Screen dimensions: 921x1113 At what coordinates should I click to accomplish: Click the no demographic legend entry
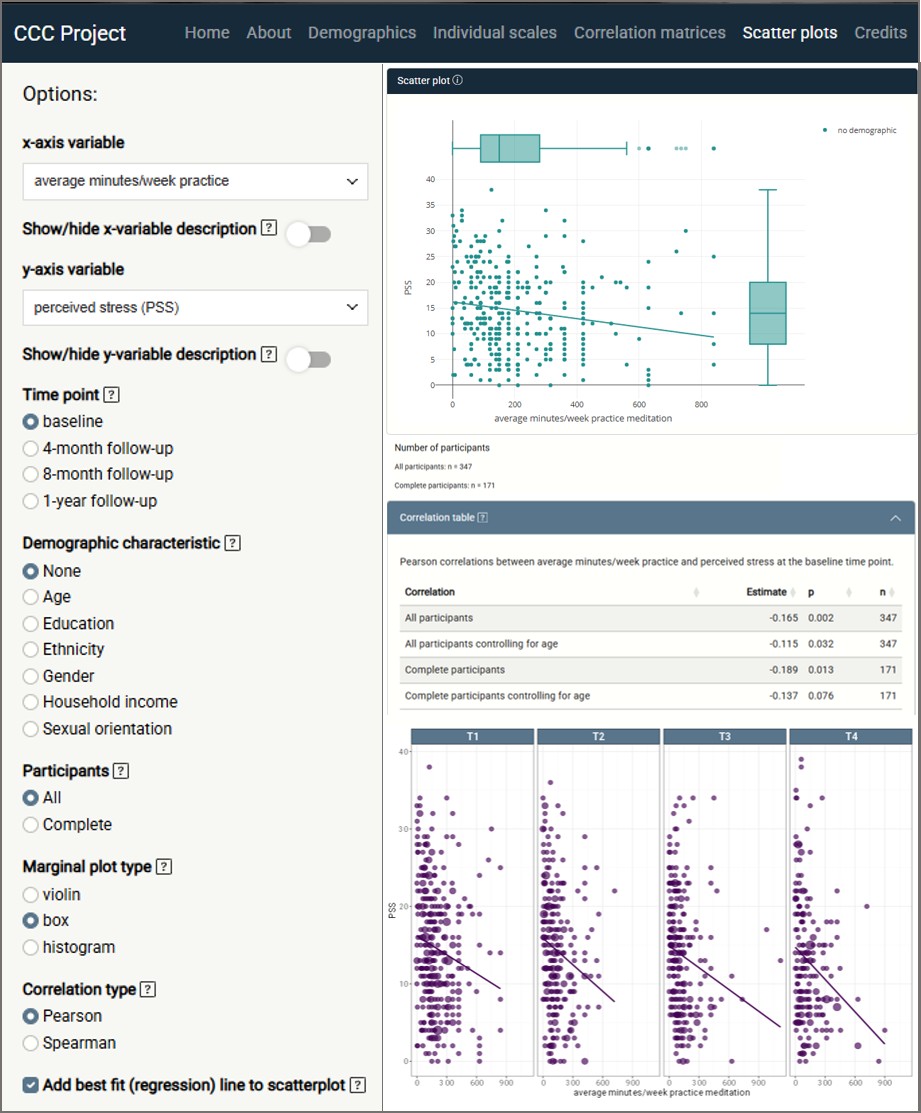click(x=860, y=131)
